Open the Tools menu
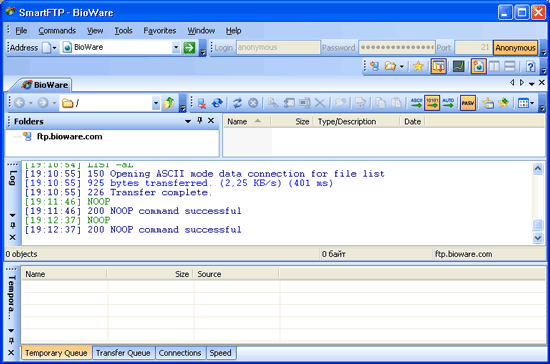 [123, 31]
